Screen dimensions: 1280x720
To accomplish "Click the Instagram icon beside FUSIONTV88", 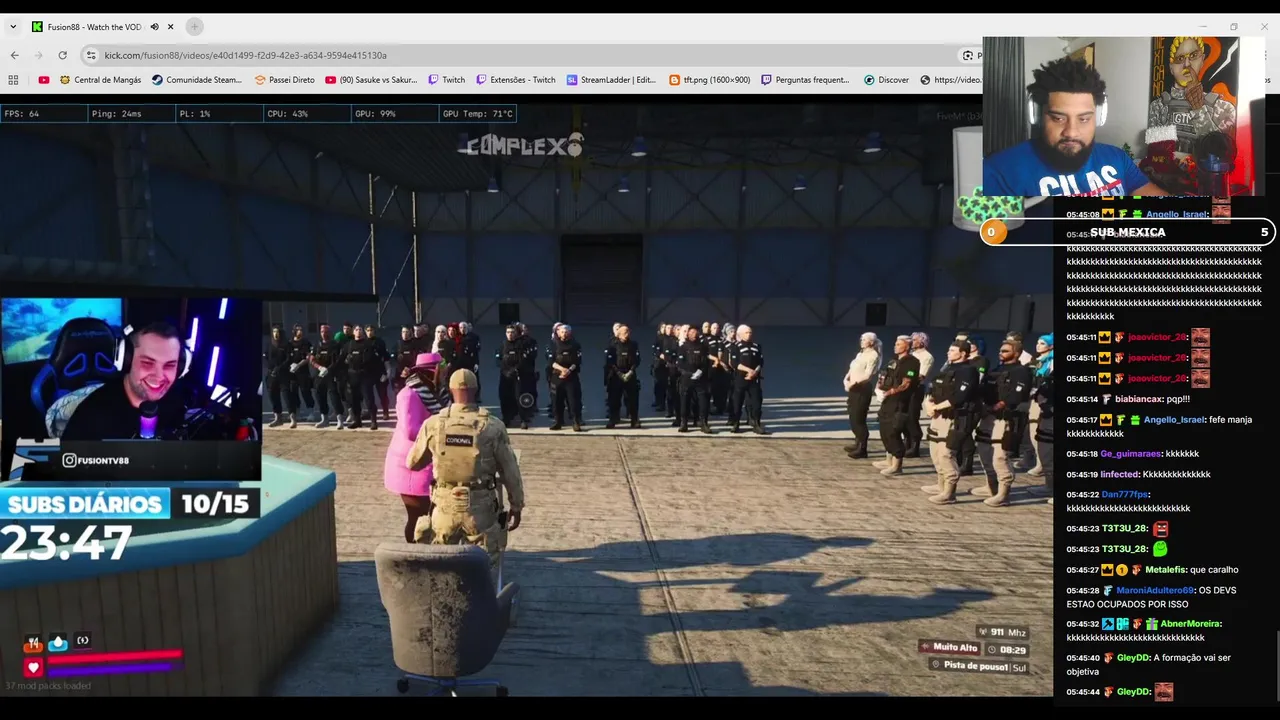I will pos(69,460).
